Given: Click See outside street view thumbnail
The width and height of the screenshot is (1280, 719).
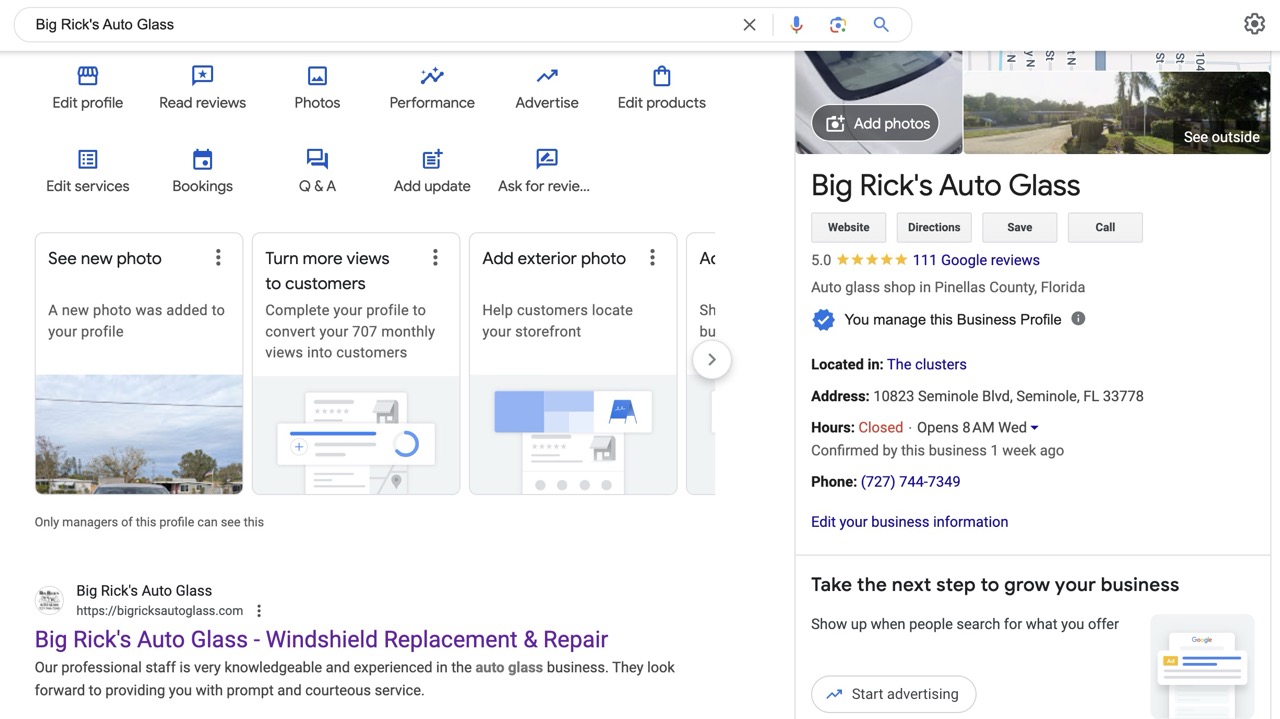Looking at the screenshot, I should click(x=1117, y=112).
